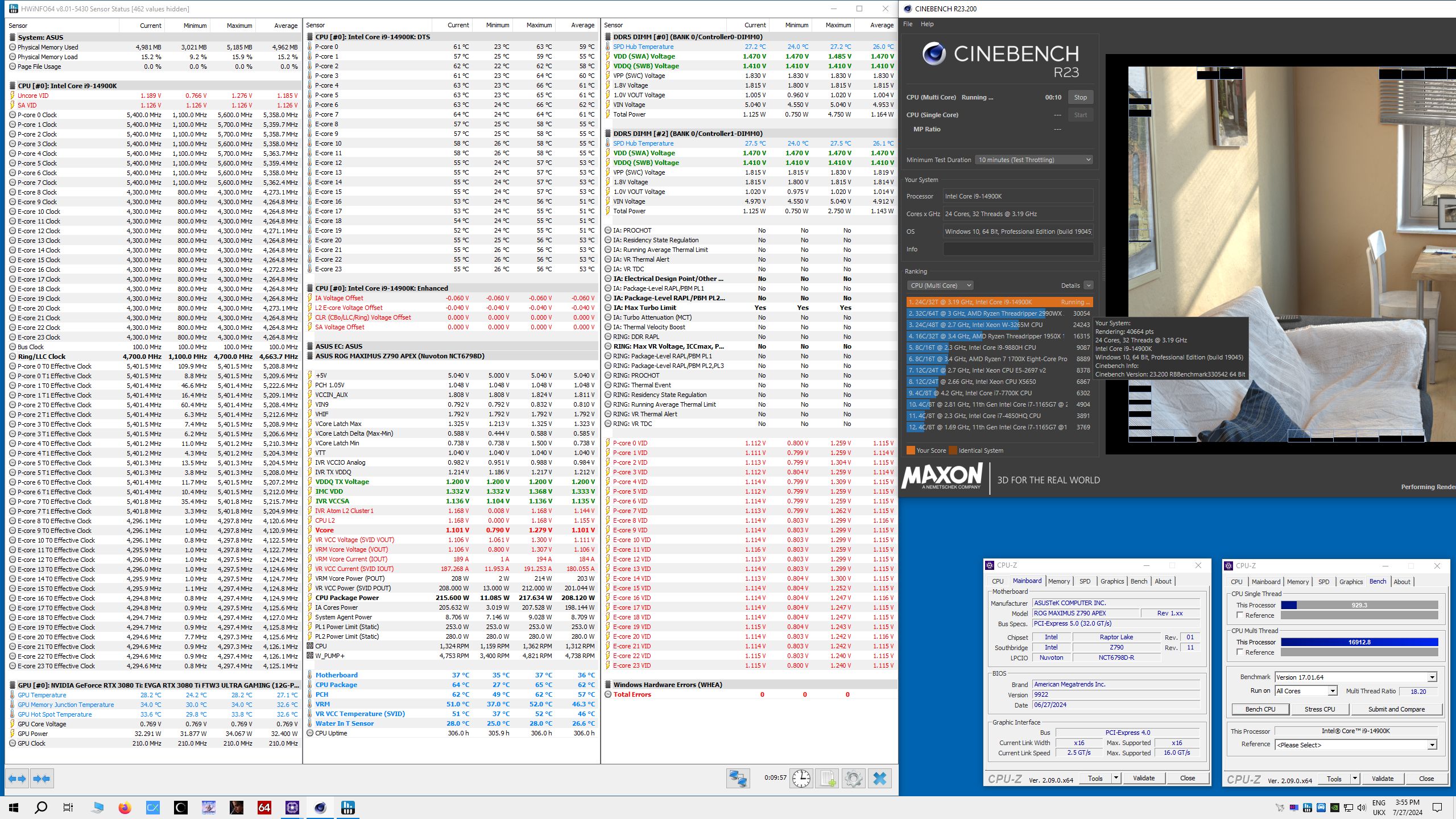Open the Benchmark version 17.01.64 dropdown
The height and width of the screenshot is (819, 1456).
click(1356, 677)
